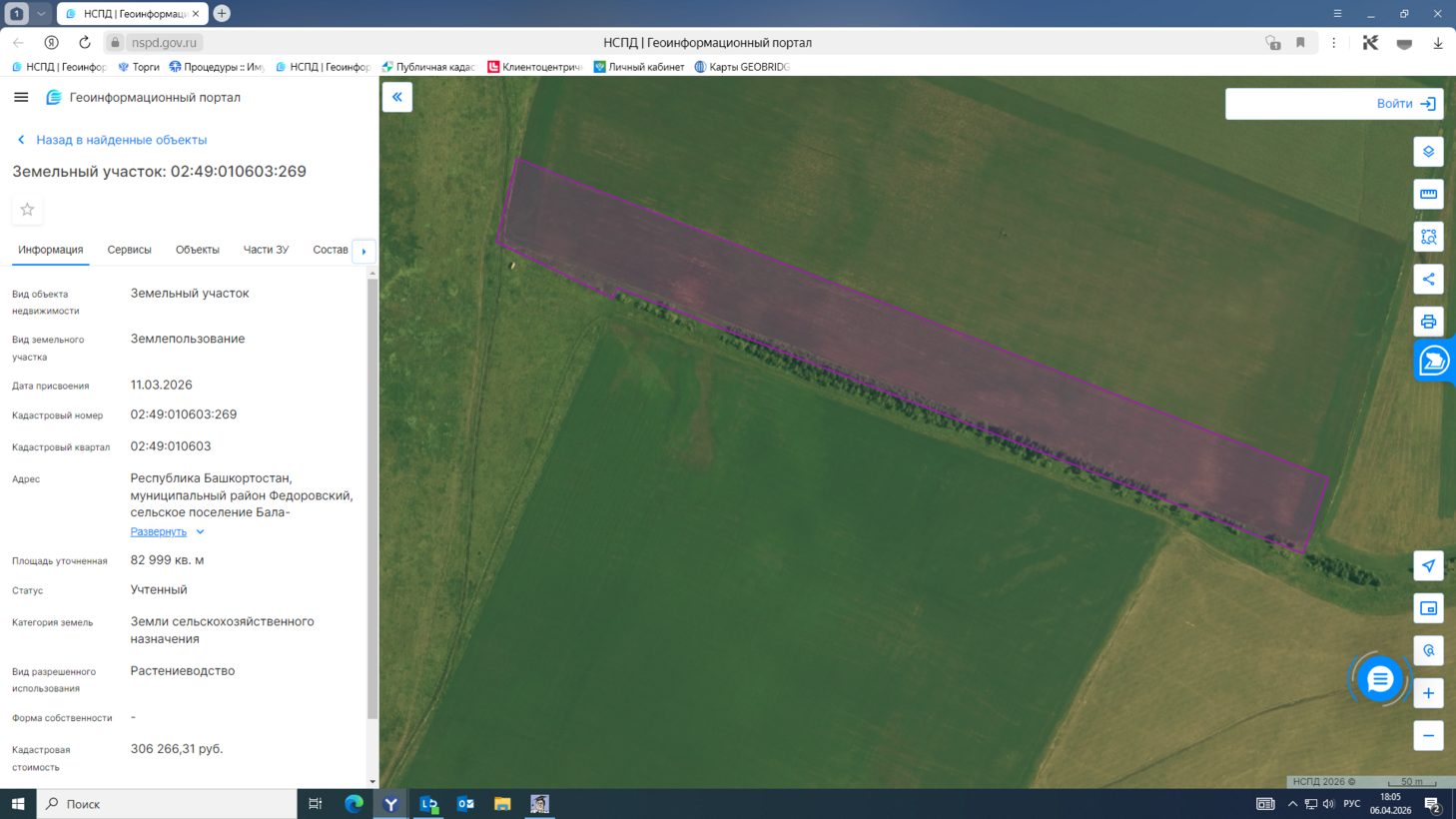Screen dimensions: 1456x819
Task: Zoom in on the map
Action: pos(1428,693)
